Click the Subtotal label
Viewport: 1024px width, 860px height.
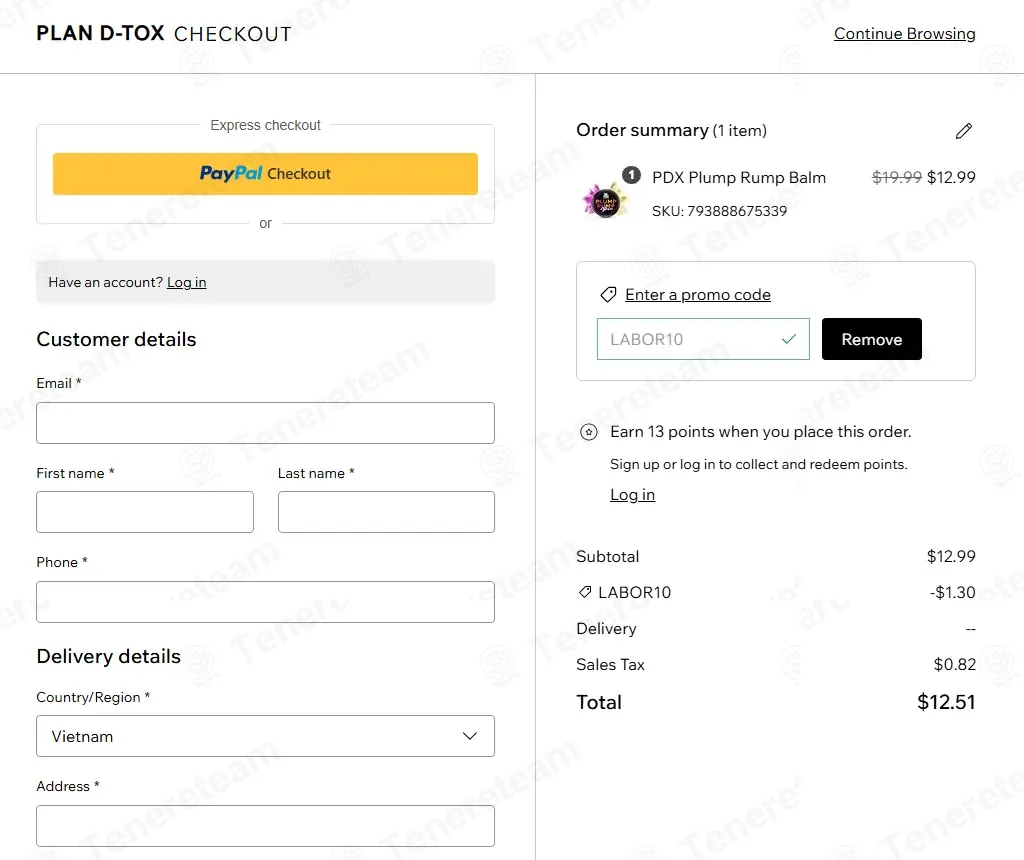click(x=607, y=556)
